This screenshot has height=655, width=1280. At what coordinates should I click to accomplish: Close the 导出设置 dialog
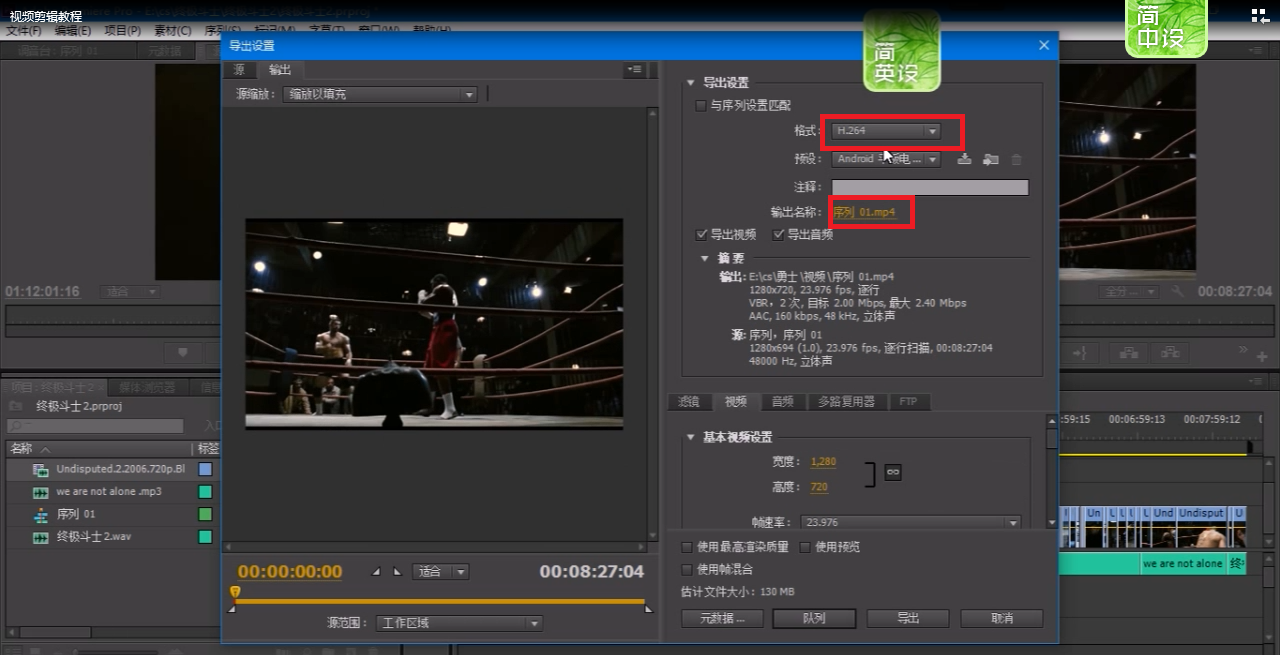(x=1044, y=45)
